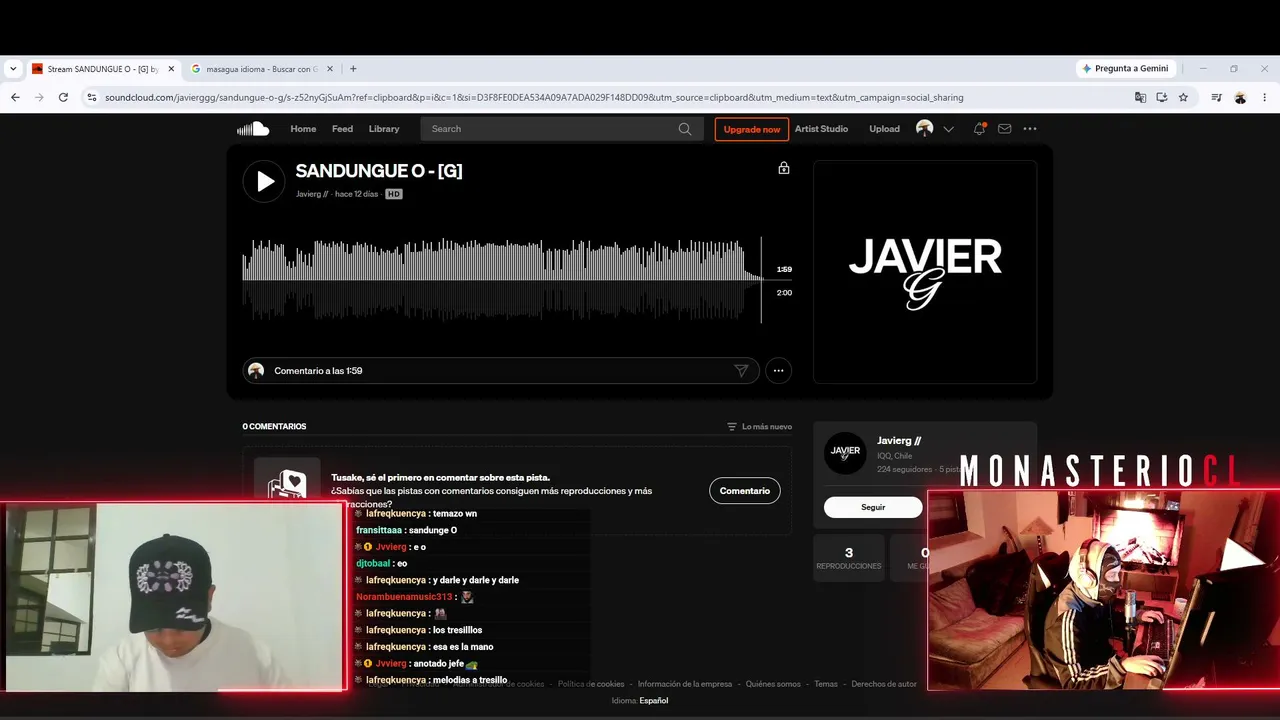
Task: Go back in the browser
Action: point(15,98)
